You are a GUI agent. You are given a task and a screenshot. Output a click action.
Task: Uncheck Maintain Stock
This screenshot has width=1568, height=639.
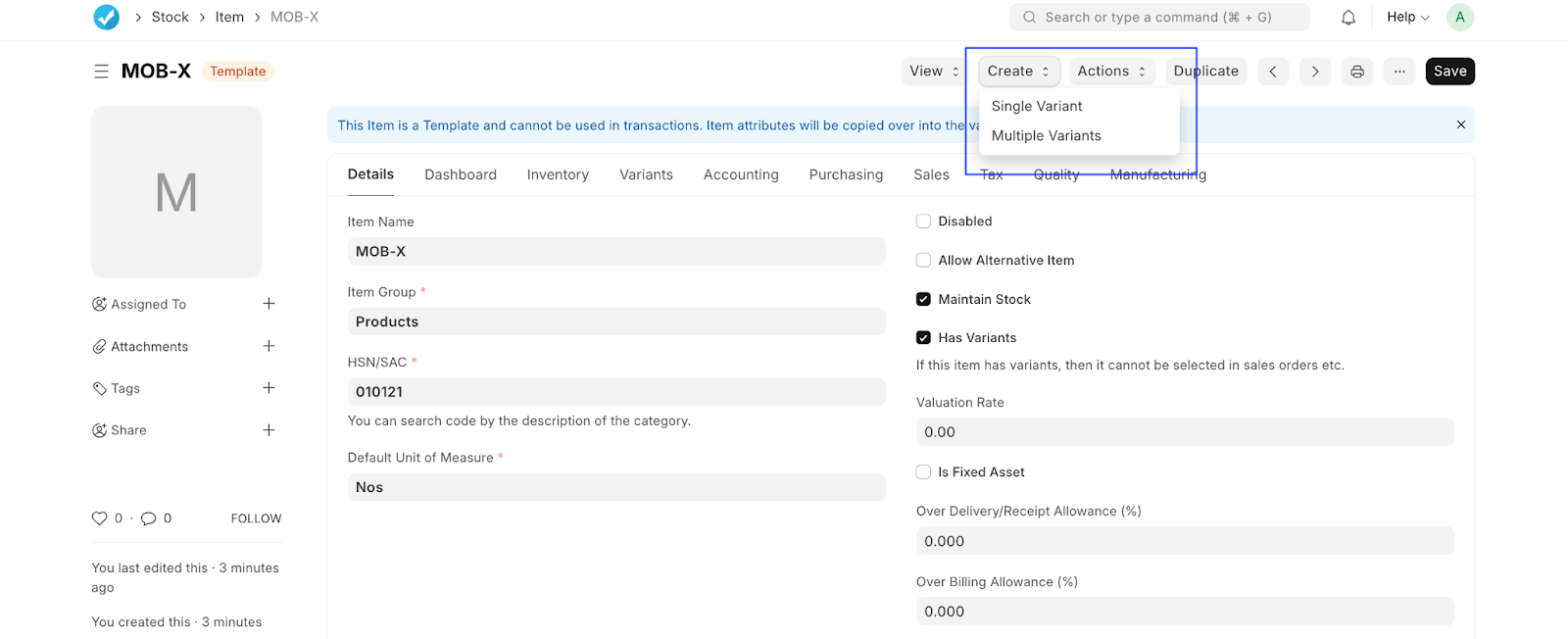click(923, 299)
